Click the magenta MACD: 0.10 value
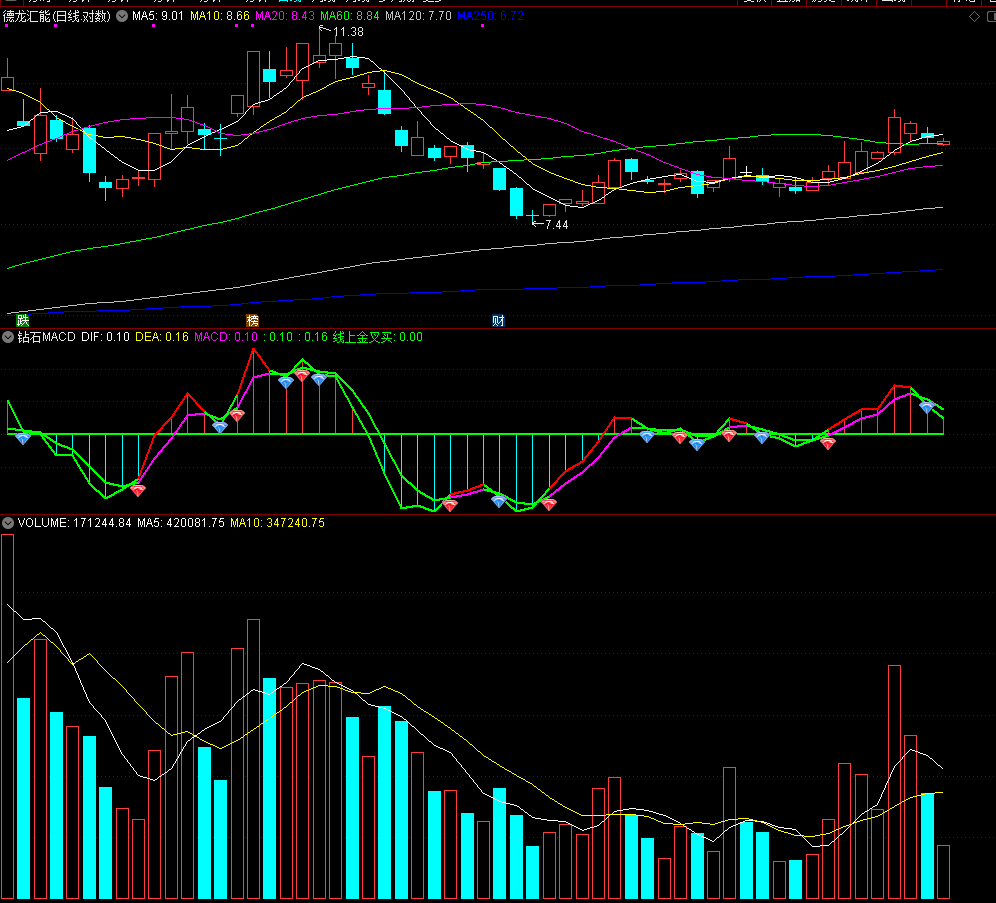 [x=226, y=337]
